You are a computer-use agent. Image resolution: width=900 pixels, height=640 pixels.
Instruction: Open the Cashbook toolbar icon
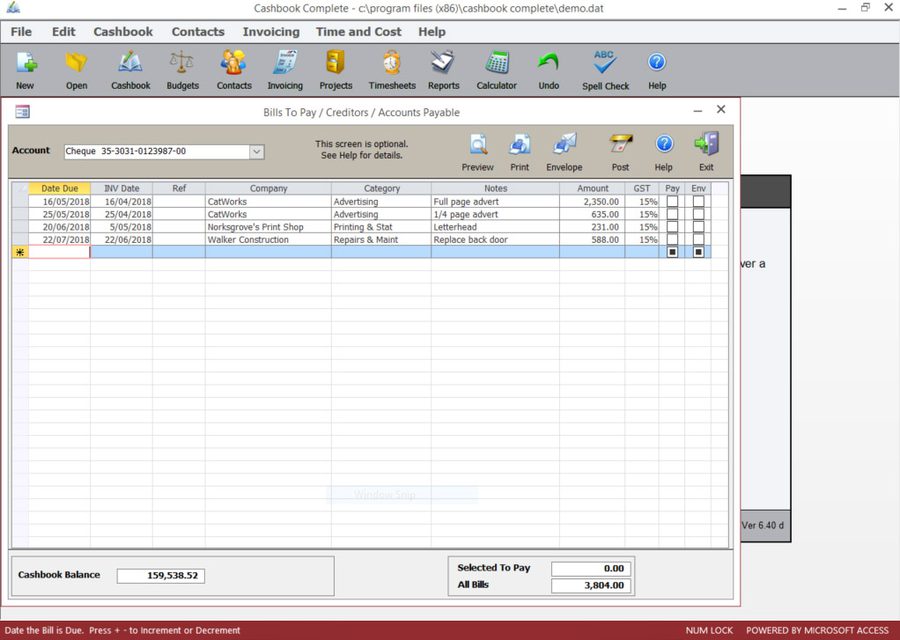coord(130,63)
